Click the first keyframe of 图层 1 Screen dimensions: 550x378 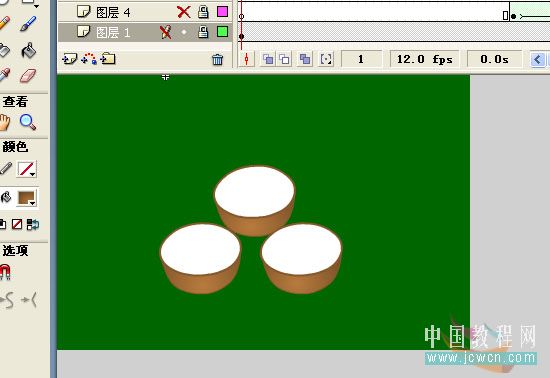pyautogui.click(x=241, y=36)
